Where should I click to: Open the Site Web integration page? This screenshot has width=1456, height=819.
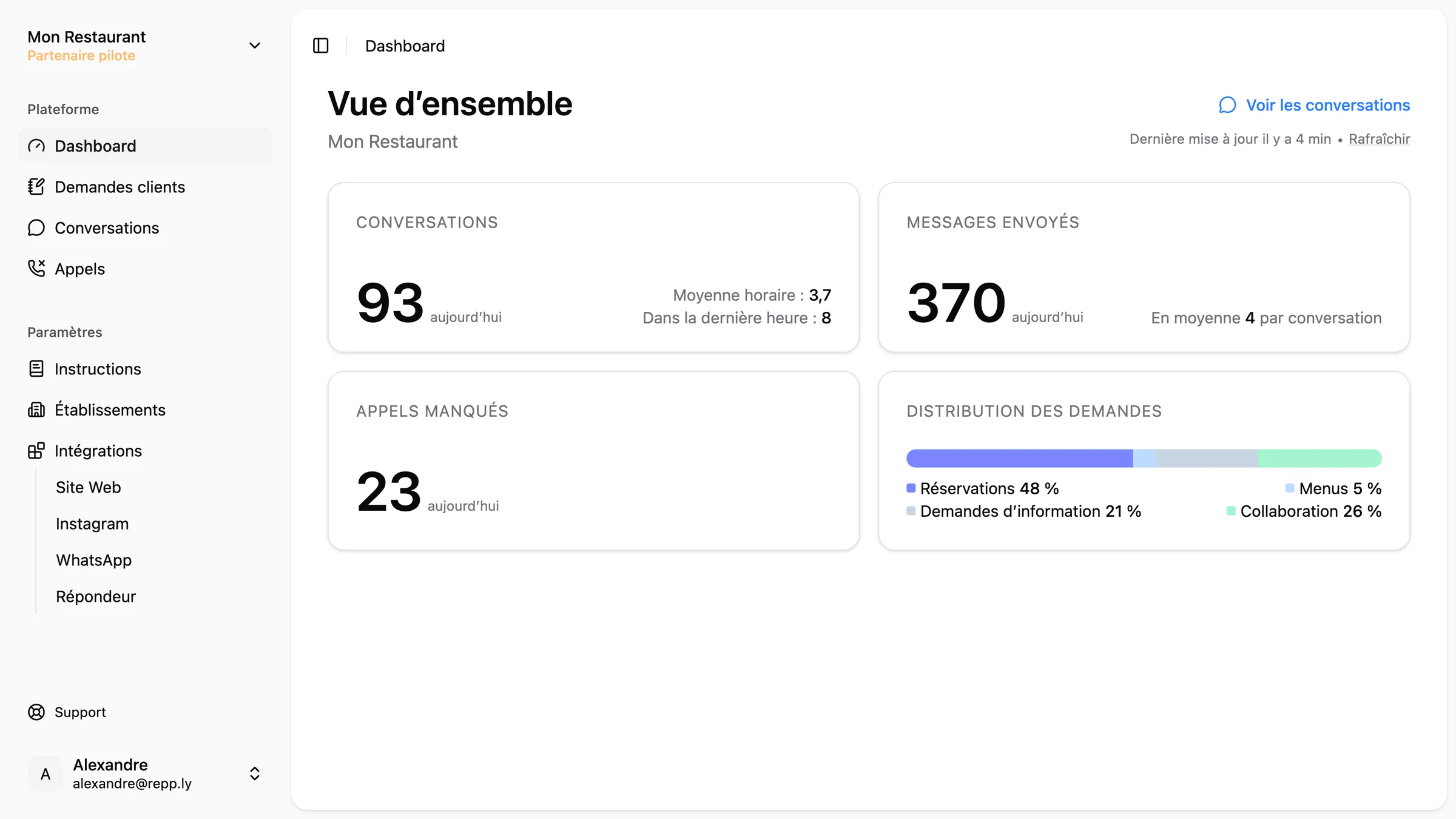(89, 487)
